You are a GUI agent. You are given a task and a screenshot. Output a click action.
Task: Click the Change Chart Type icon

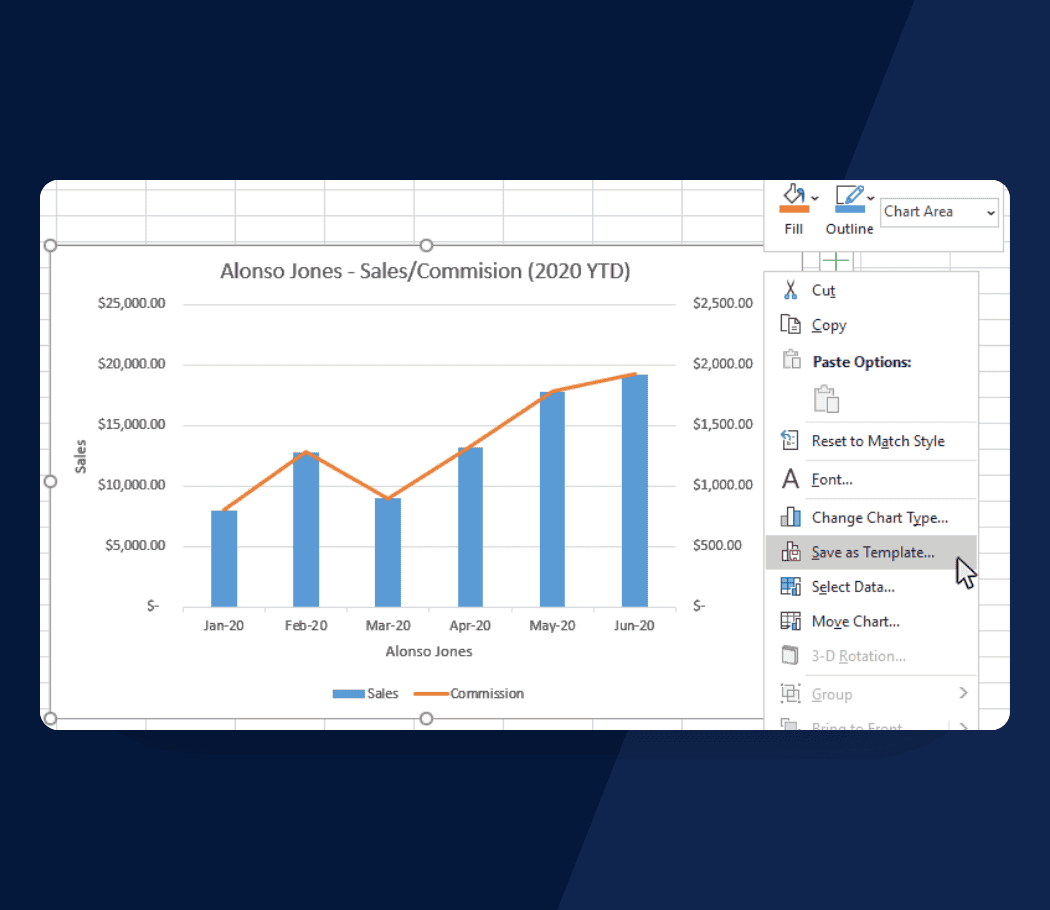(x=790, y=517)
